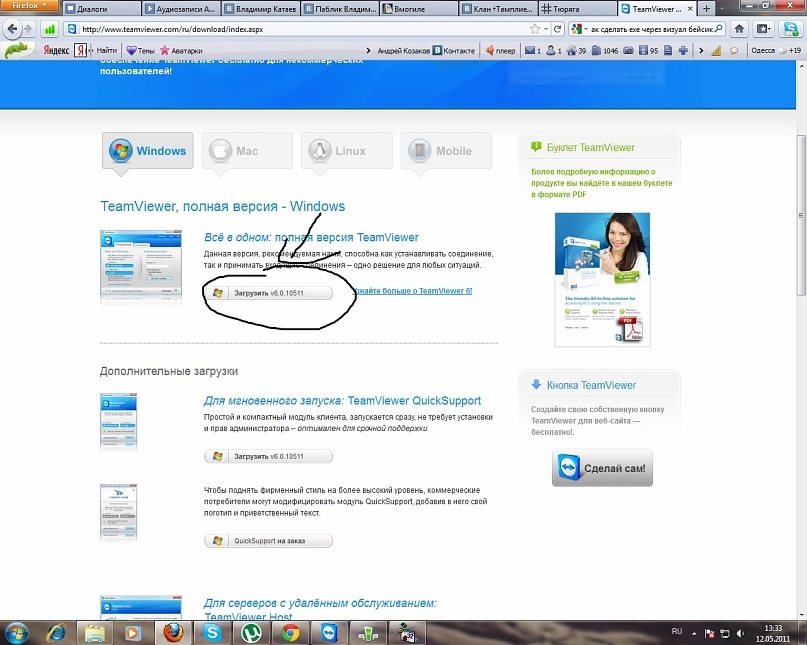
Task: Click the QuickSupport на заказ button
Action: tap(268, 541)
